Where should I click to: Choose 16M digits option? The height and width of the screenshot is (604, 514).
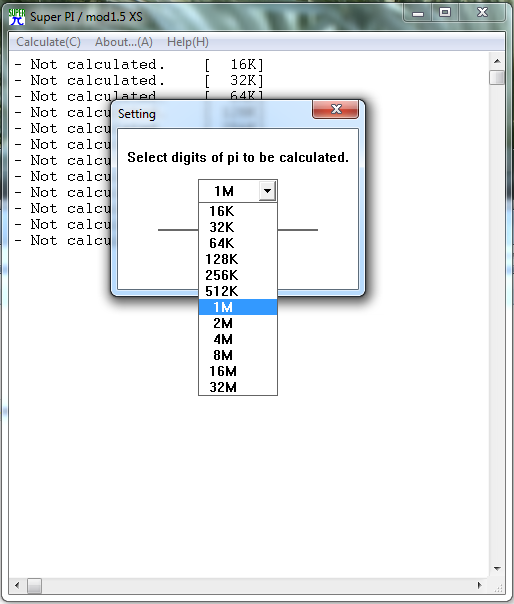[238, 371]
